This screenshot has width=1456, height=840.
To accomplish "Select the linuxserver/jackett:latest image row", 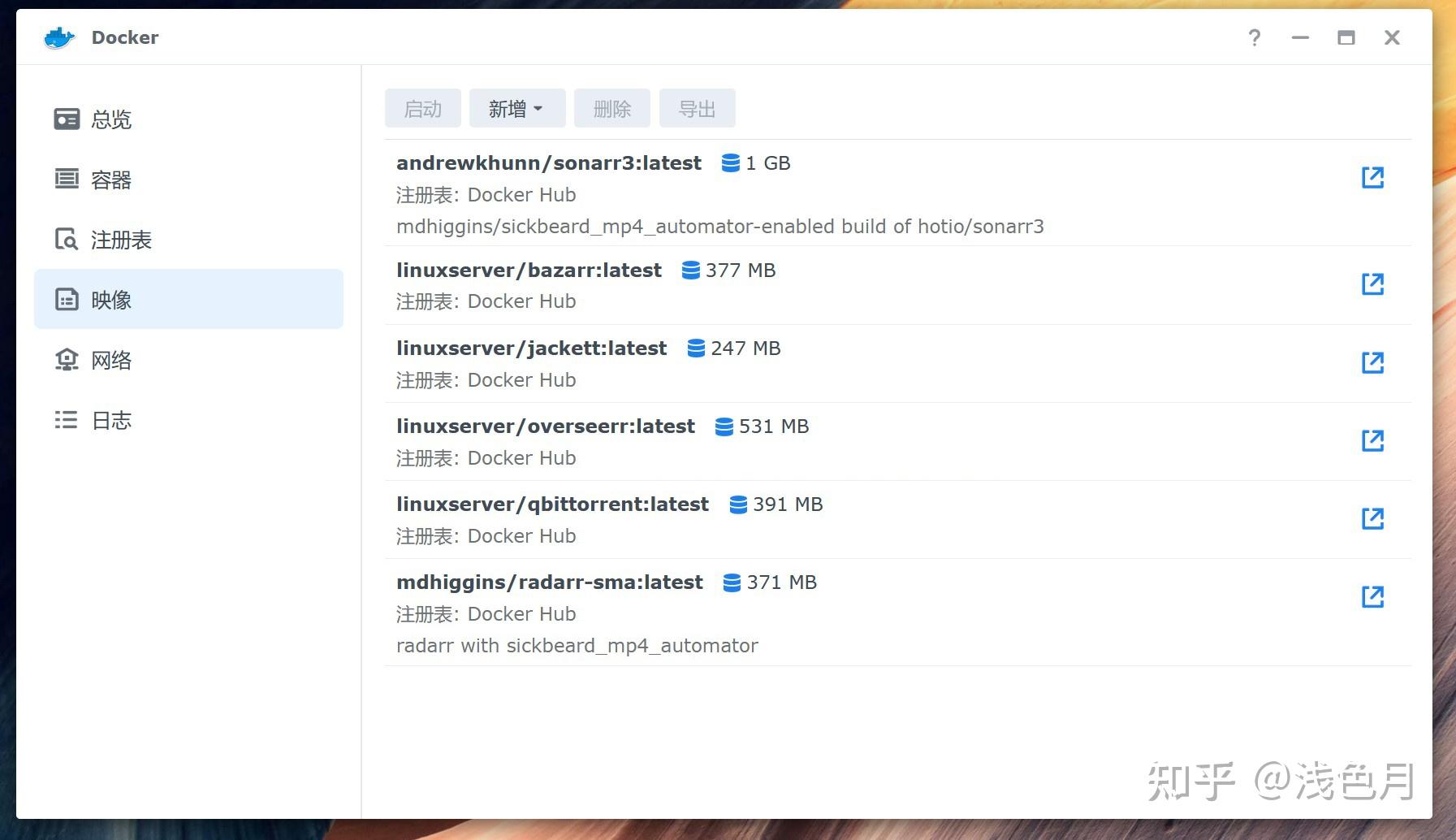I will tap(898, 363).
